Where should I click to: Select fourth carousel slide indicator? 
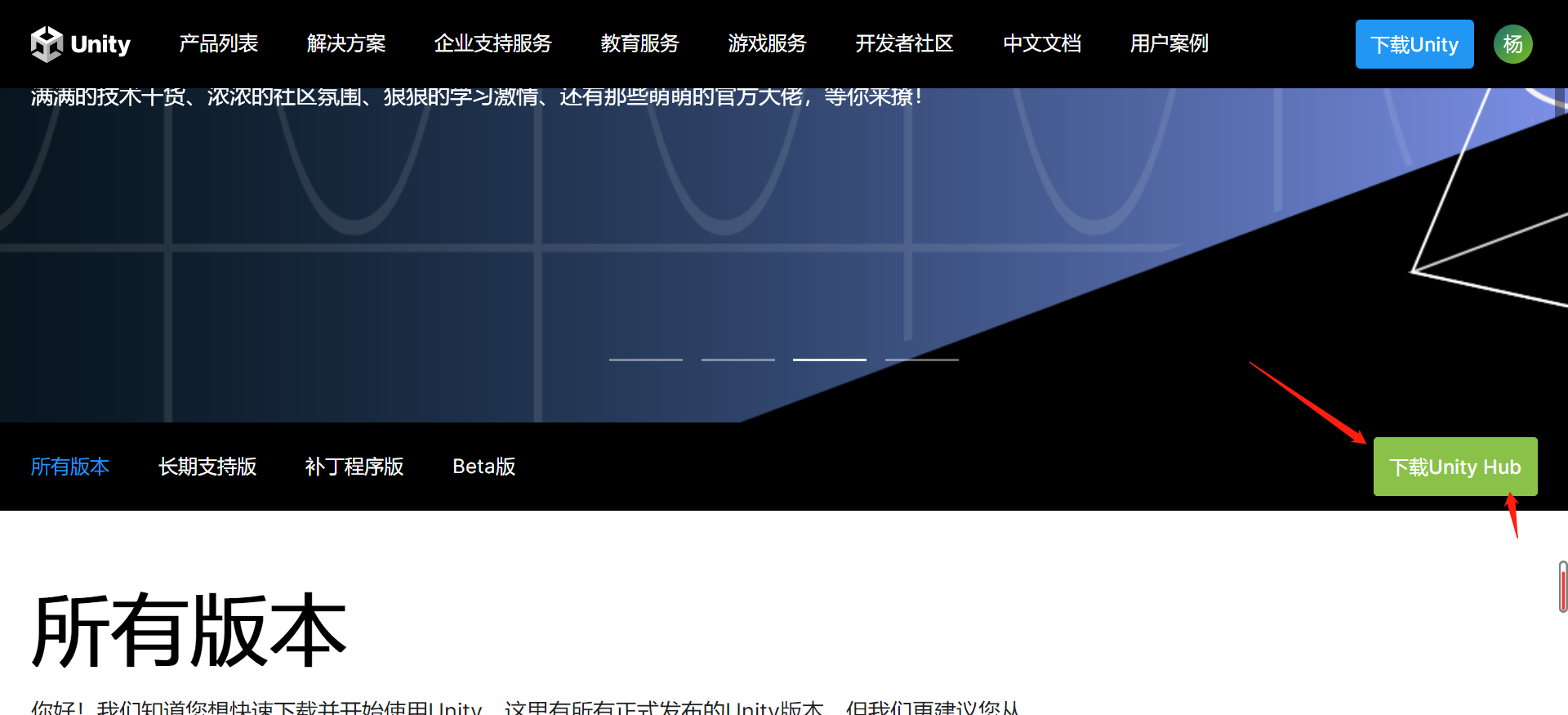click(922, 360)
